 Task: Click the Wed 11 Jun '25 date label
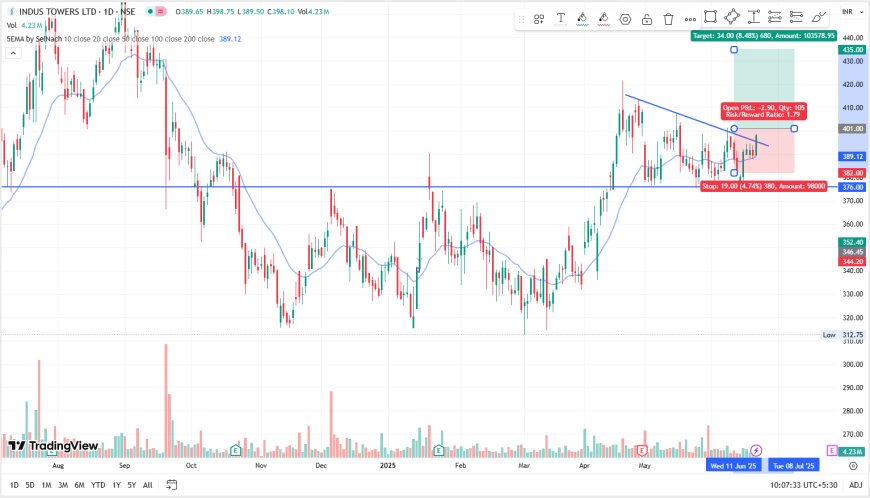733,466
